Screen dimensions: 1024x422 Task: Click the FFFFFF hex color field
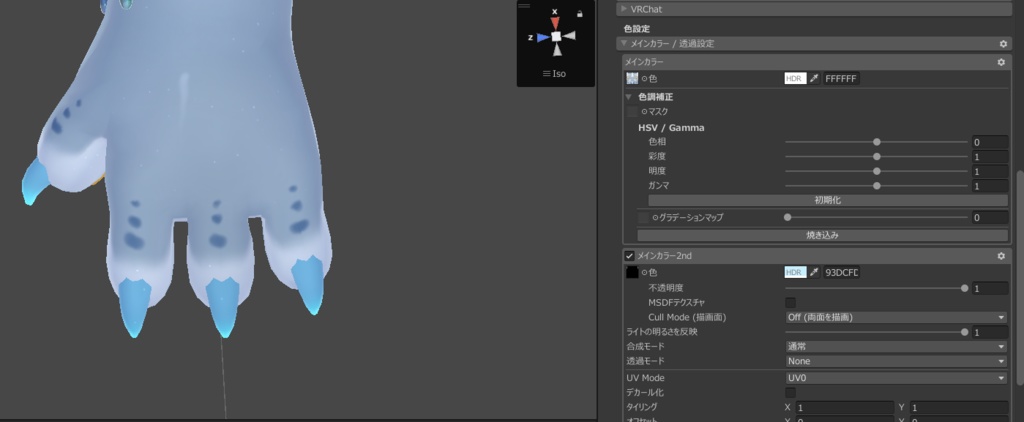841,78
